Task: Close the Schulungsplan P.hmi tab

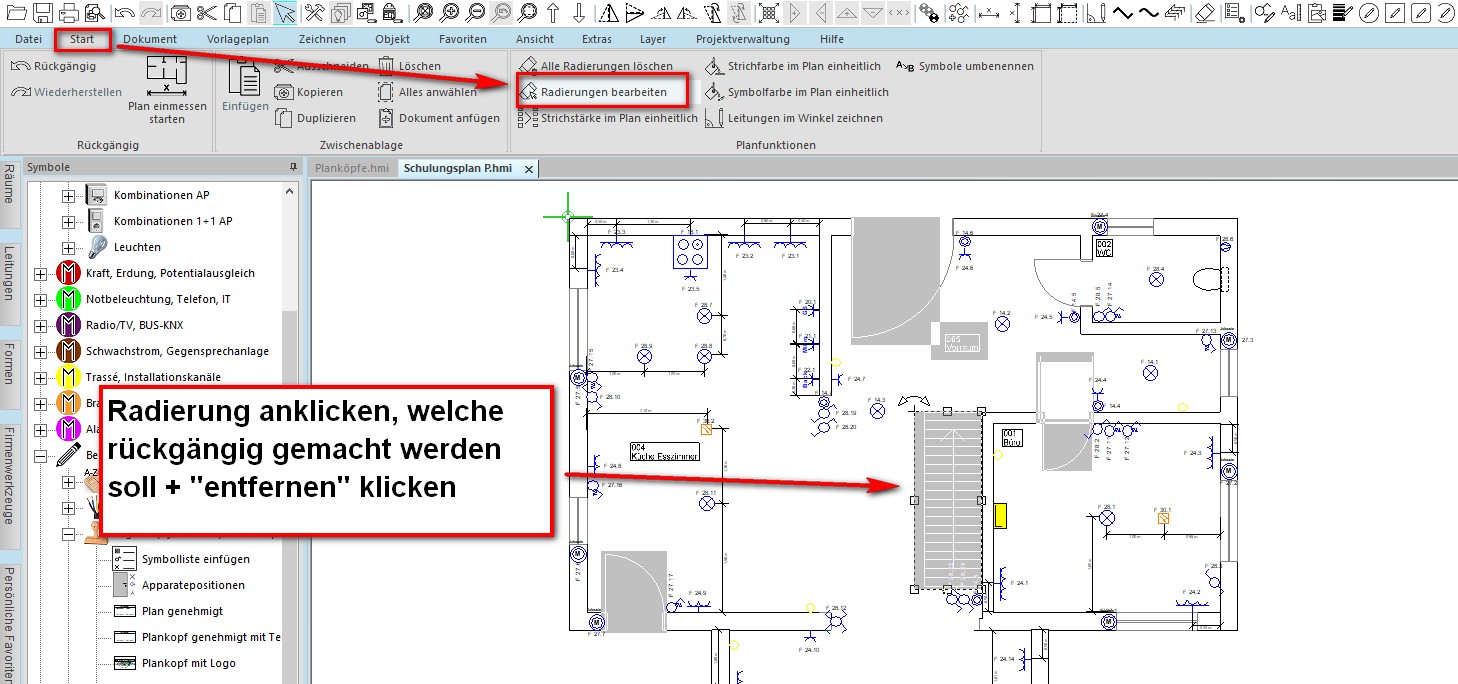Action: [529, 169]
